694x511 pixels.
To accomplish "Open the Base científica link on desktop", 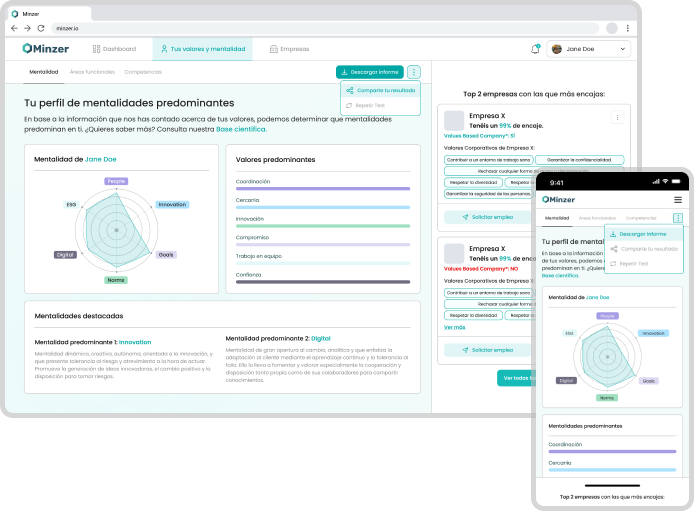I will pos(241,129).
